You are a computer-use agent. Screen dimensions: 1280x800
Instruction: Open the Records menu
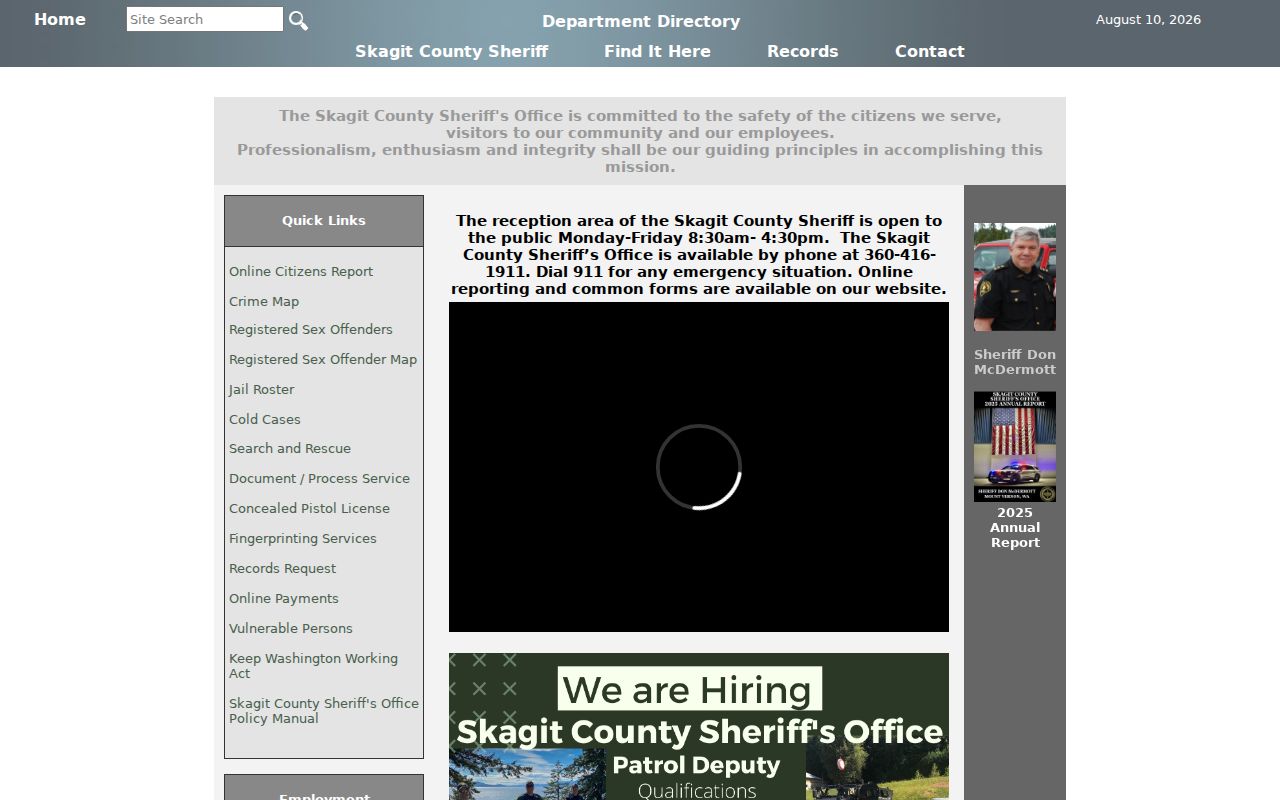click(x=803, y=51)
